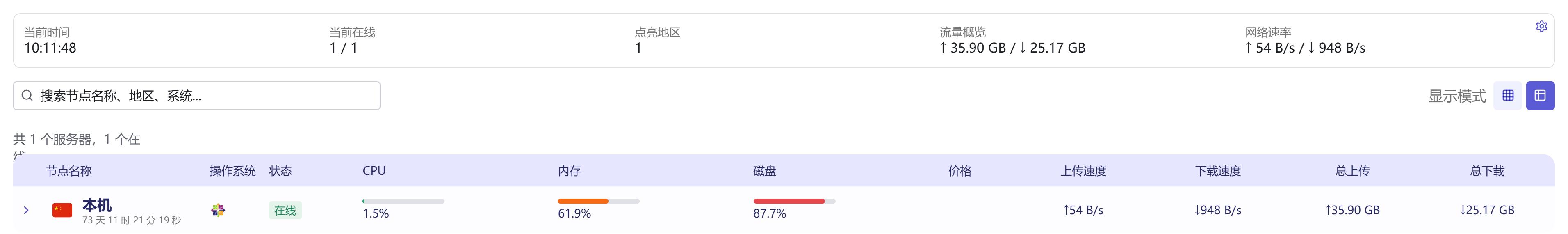Sort by 磁盘 column header
This screenshot has width=1568, height=234.
click(x=764, y=171)
